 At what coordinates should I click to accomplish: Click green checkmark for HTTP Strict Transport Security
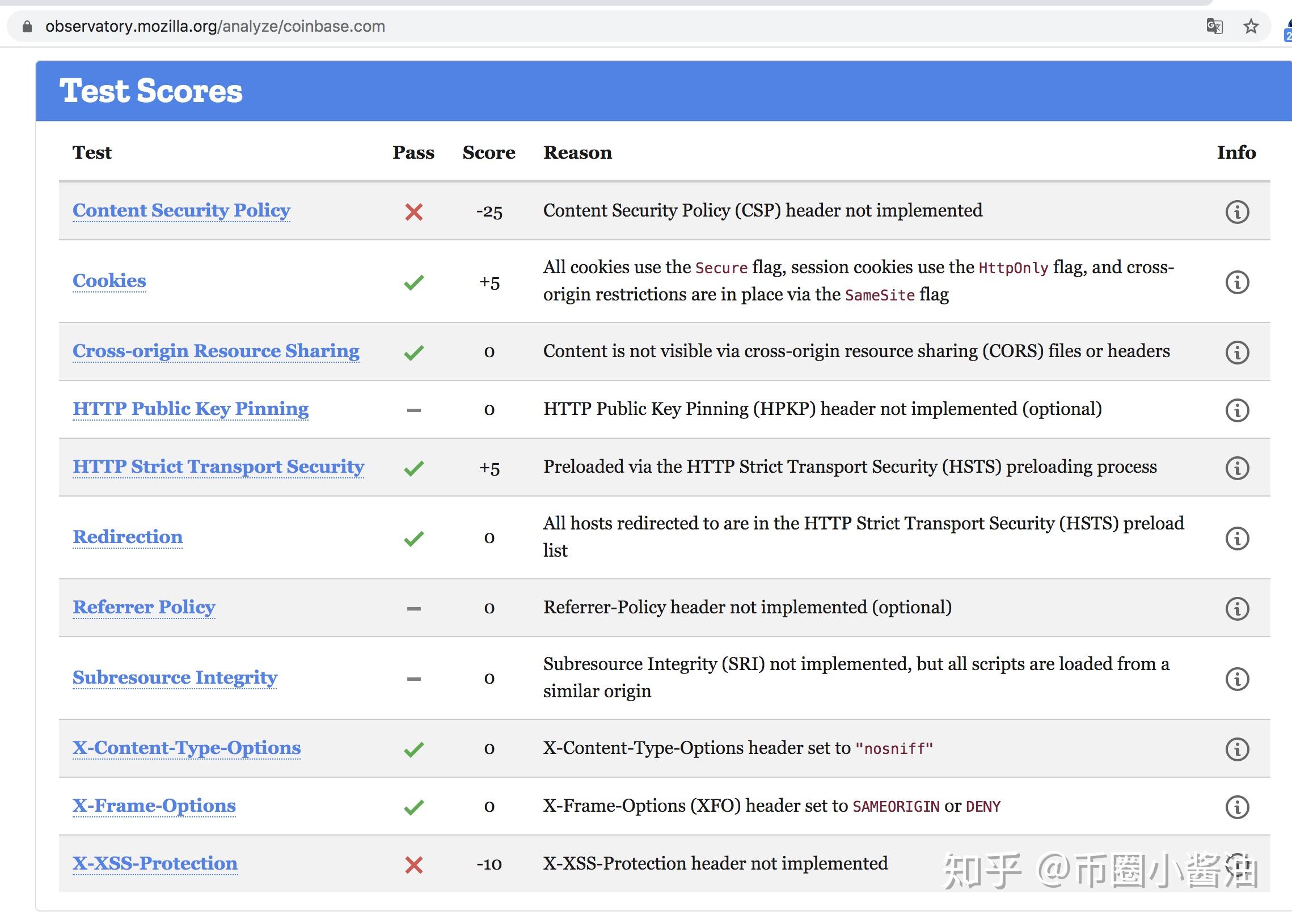414,468
